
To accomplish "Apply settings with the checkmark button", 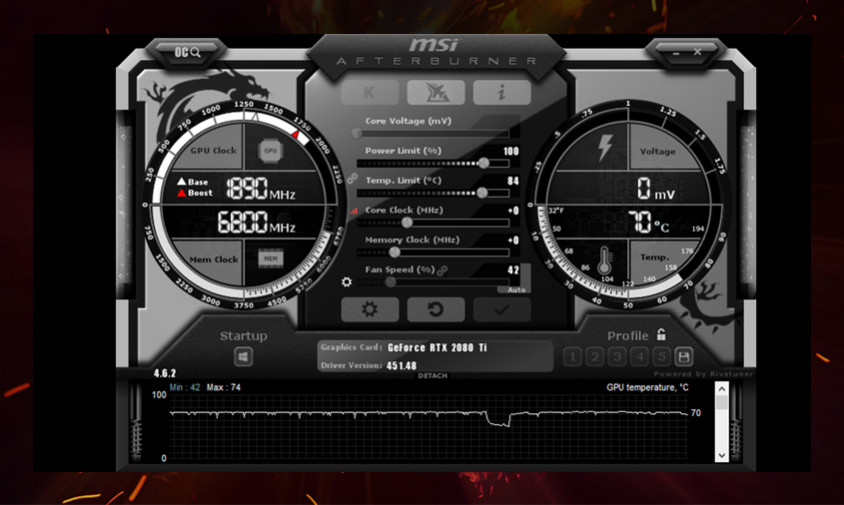I will click(x=502, y=310).
